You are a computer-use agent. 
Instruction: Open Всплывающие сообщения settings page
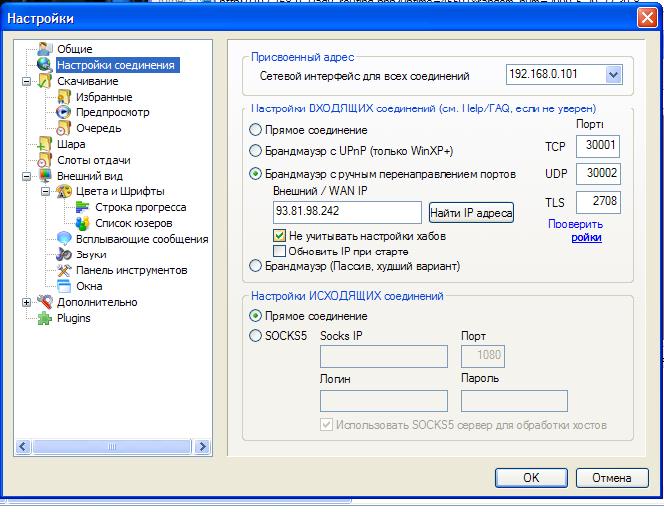142,239
